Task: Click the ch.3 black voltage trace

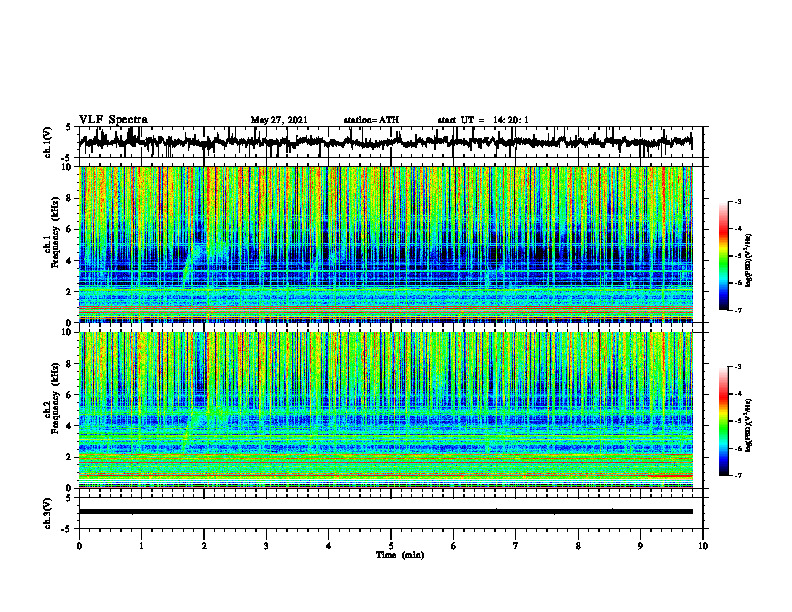Action: (x=386, y=512)
